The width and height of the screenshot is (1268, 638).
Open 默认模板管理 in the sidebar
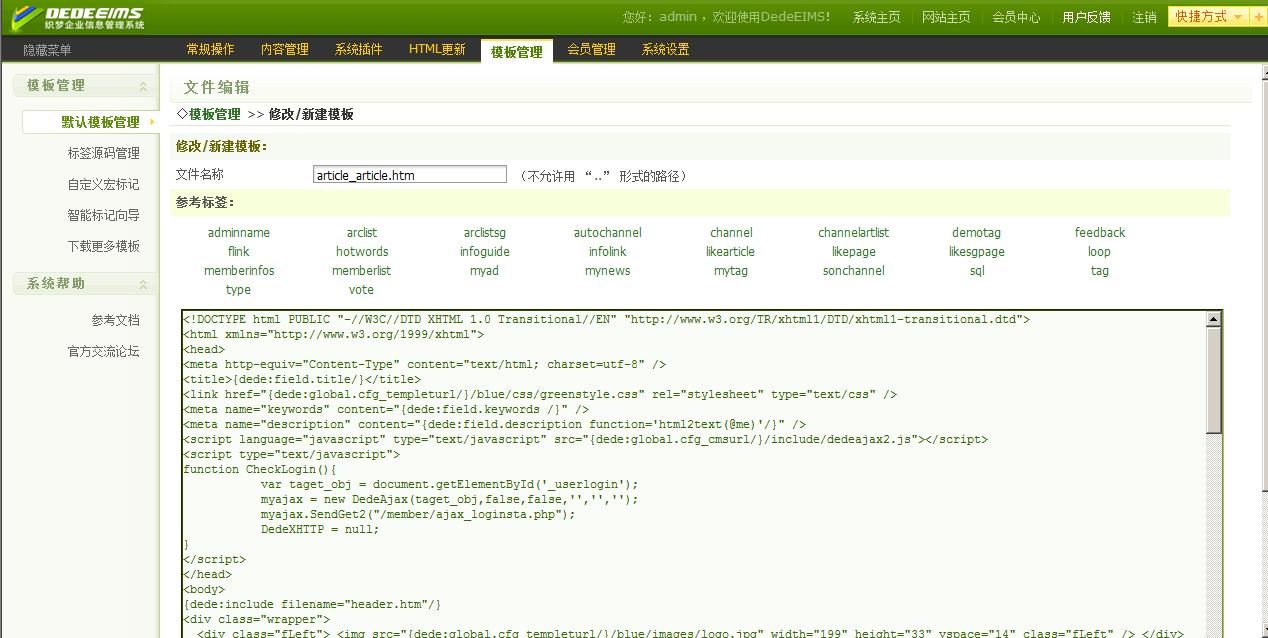click(x=100, y=122)
